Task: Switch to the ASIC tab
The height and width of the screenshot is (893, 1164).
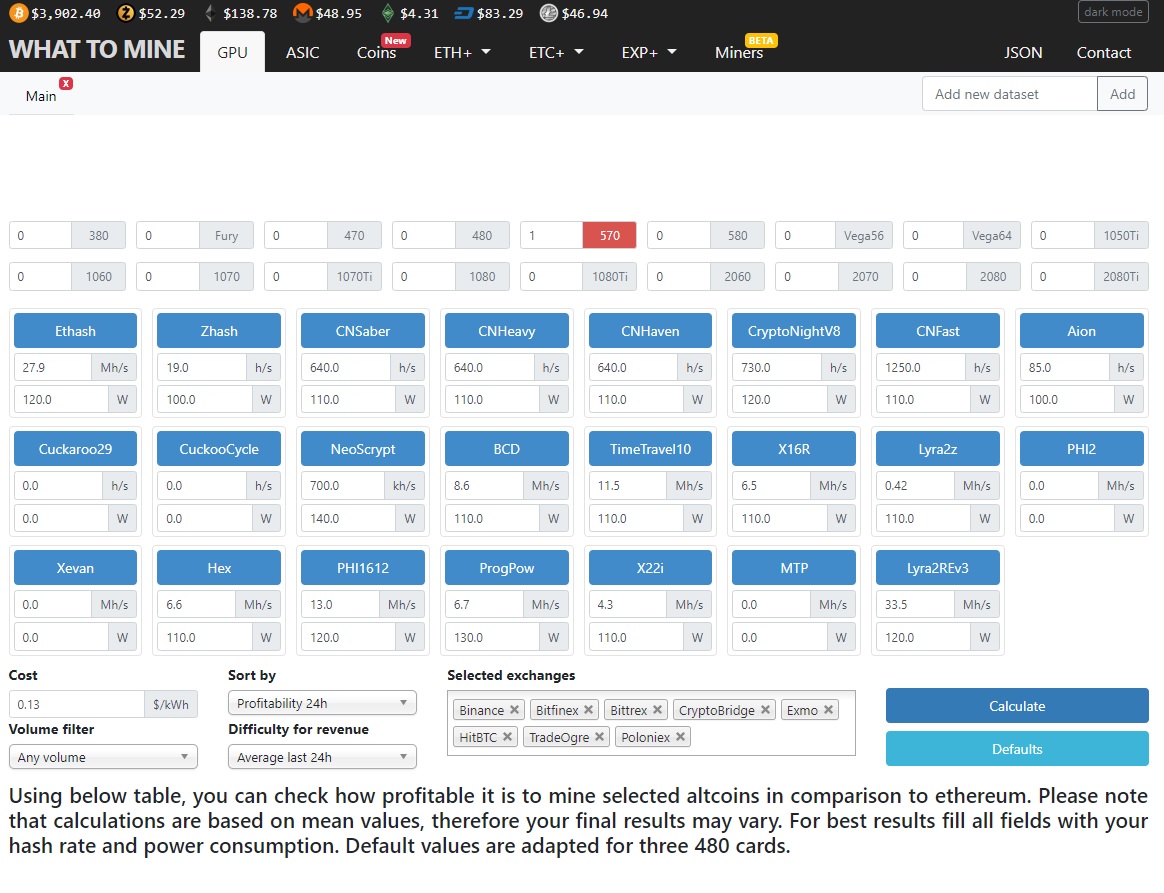Action: [302, 53]
